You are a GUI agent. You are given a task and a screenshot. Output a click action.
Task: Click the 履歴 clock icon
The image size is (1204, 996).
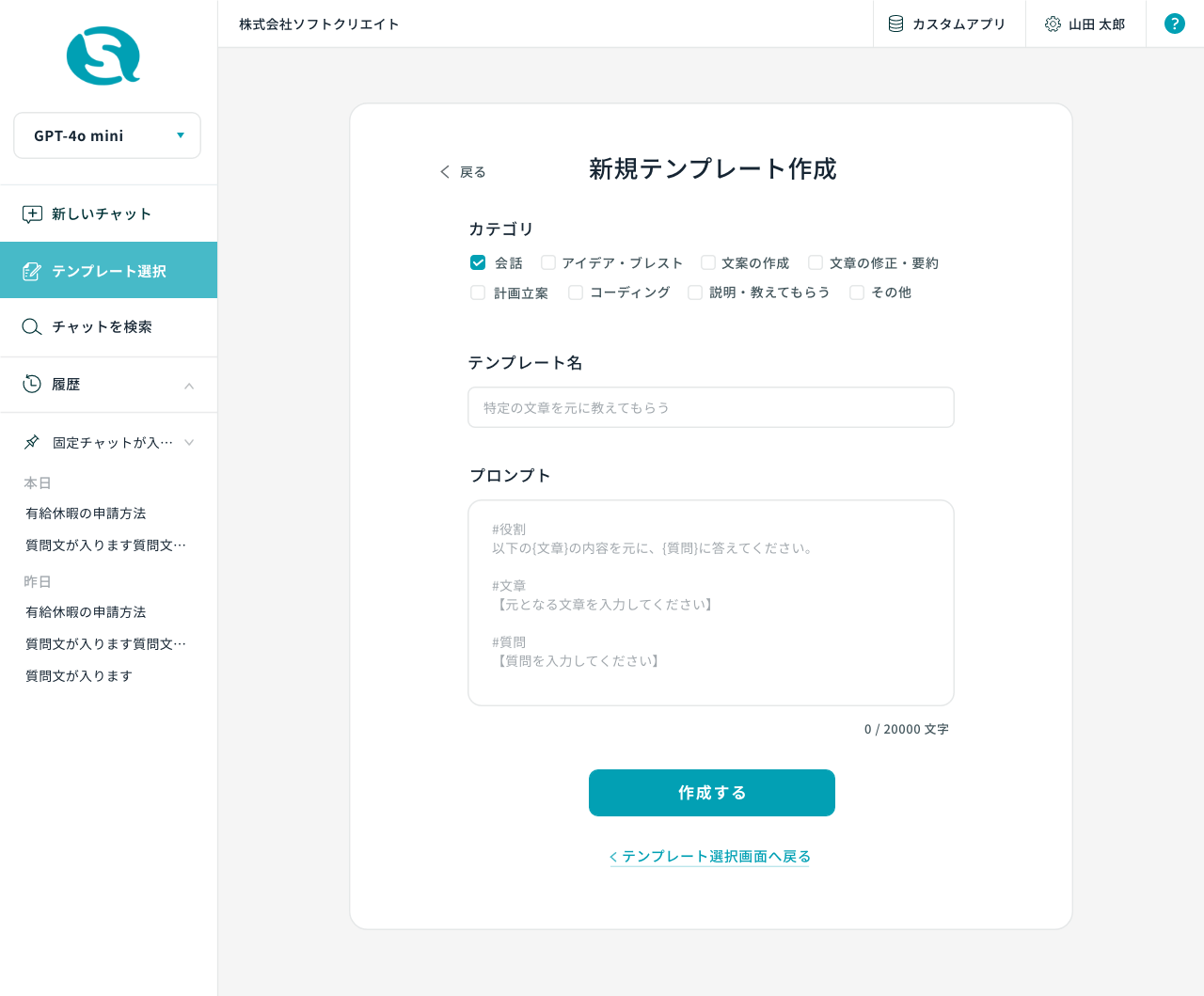point(32,384)
